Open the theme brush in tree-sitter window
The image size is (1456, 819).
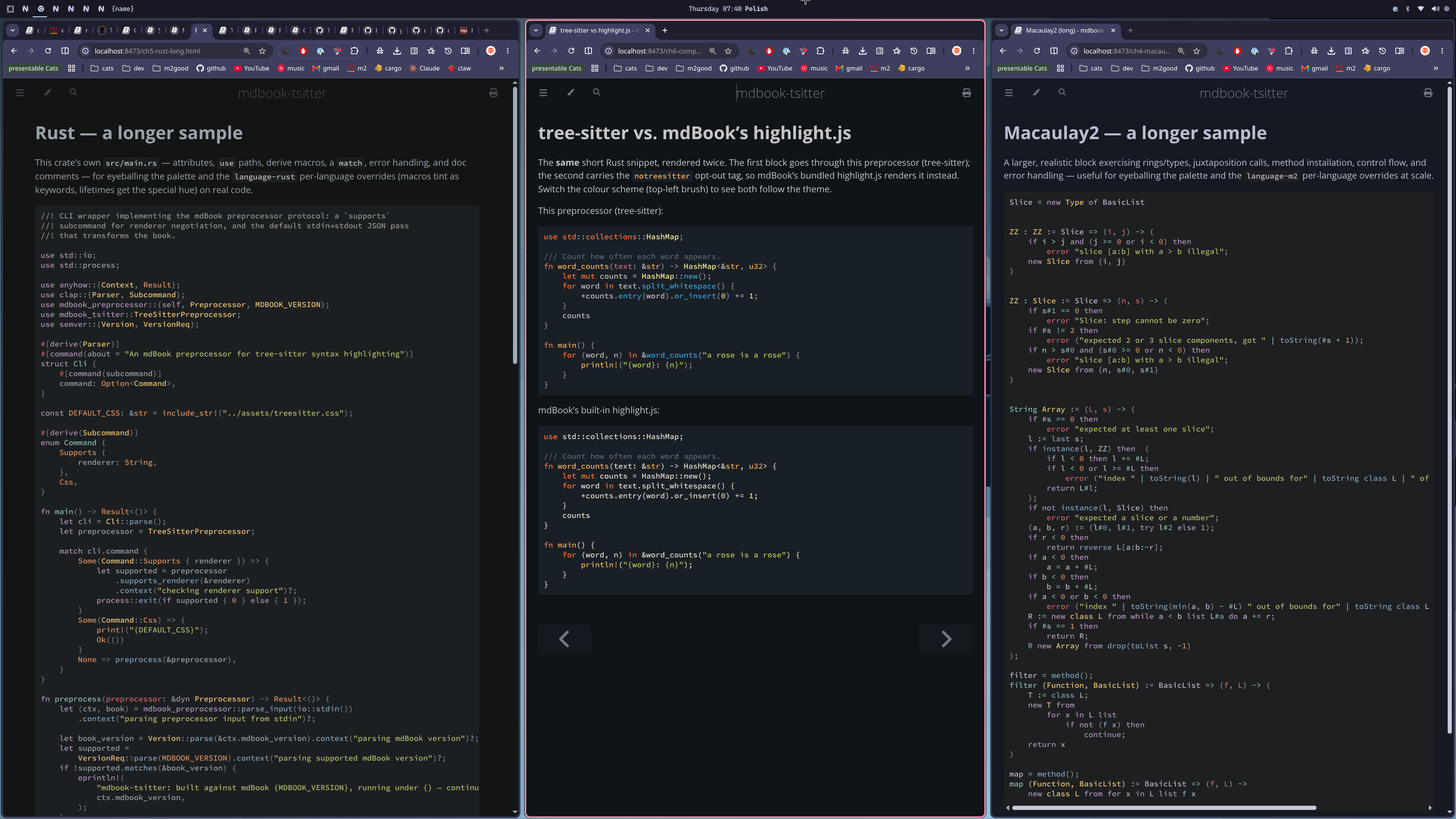571,93
